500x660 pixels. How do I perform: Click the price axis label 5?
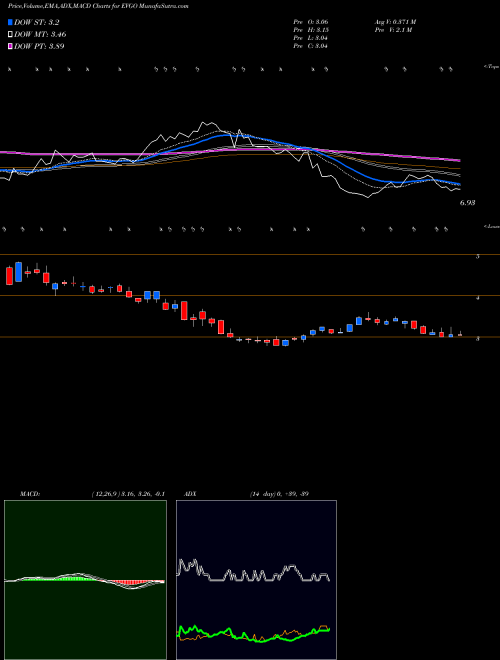(477, 256)
